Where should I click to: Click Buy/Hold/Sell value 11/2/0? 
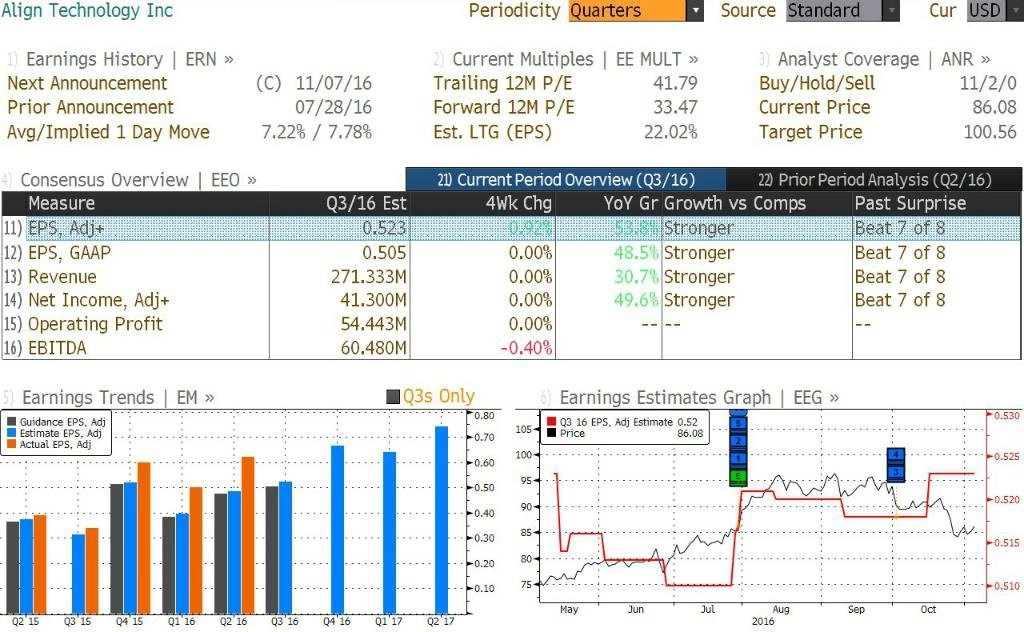click(x=988, y=84)
